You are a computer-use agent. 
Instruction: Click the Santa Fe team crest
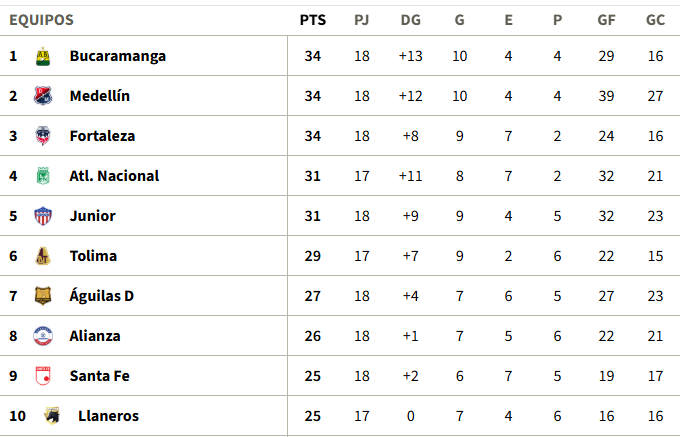point(43,376)
